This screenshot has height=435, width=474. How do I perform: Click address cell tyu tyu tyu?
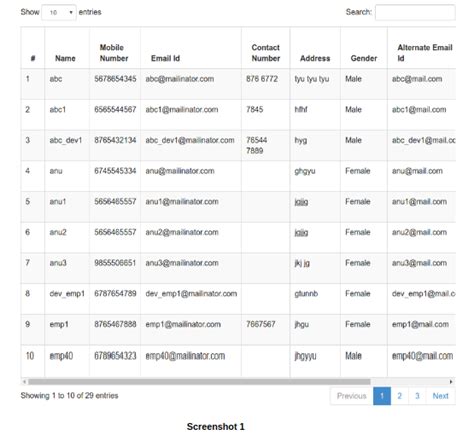(312, 79)
